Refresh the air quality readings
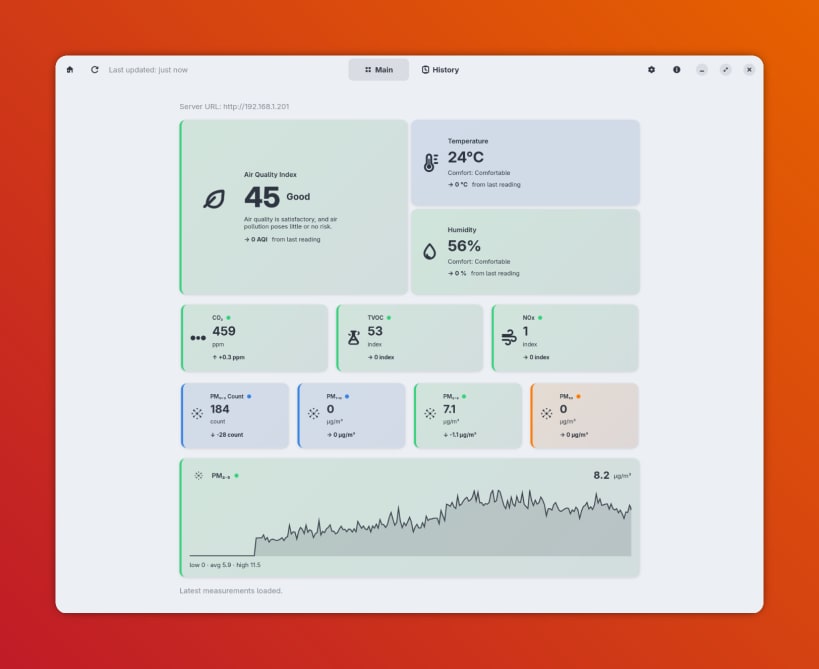 (x=95, y=69)
